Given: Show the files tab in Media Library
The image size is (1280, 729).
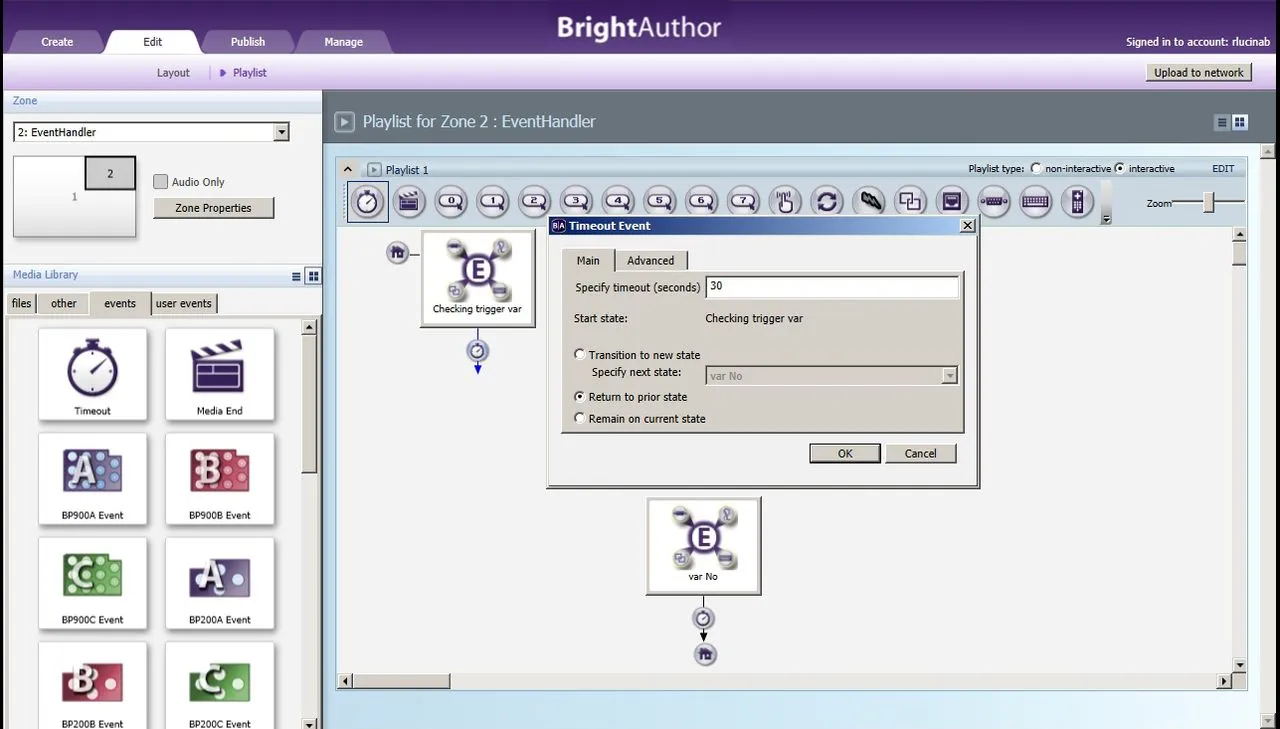Looking at the screenshot, I should 22,303.
